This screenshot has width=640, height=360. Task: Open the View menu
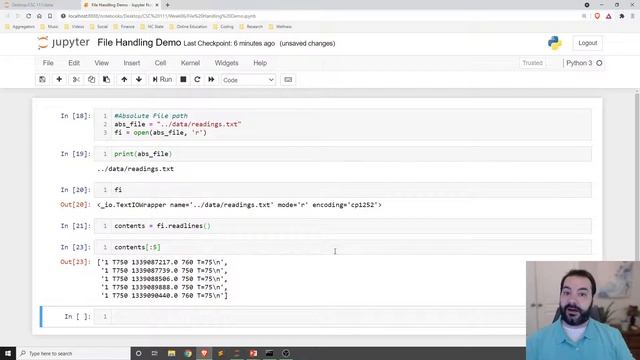click(102, 63)
